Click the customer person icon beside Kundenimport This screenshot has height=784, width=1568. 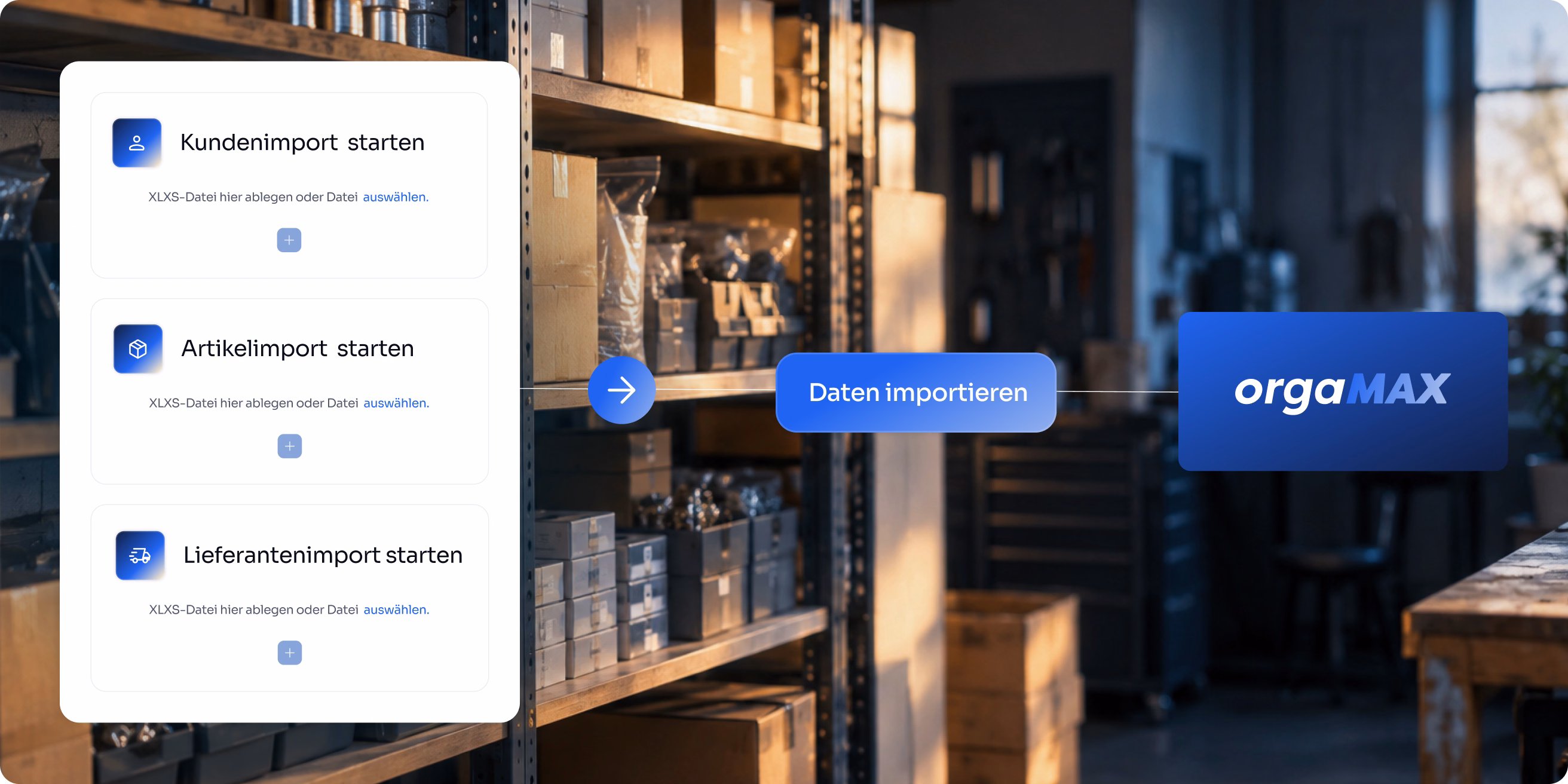coord(137,143)
